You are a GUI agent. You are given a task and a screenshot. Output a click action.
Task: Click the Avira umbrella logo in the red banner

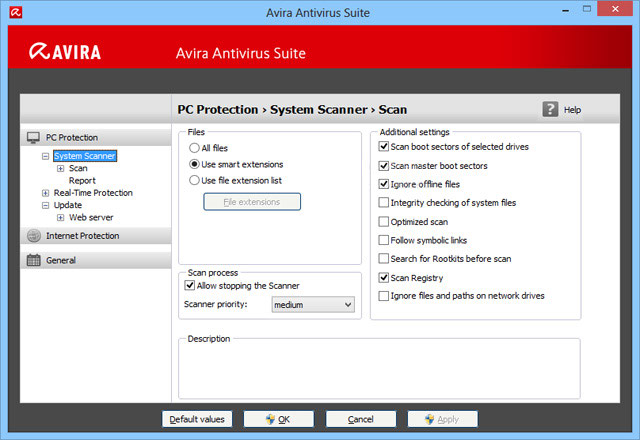click(x=39, y=51)
